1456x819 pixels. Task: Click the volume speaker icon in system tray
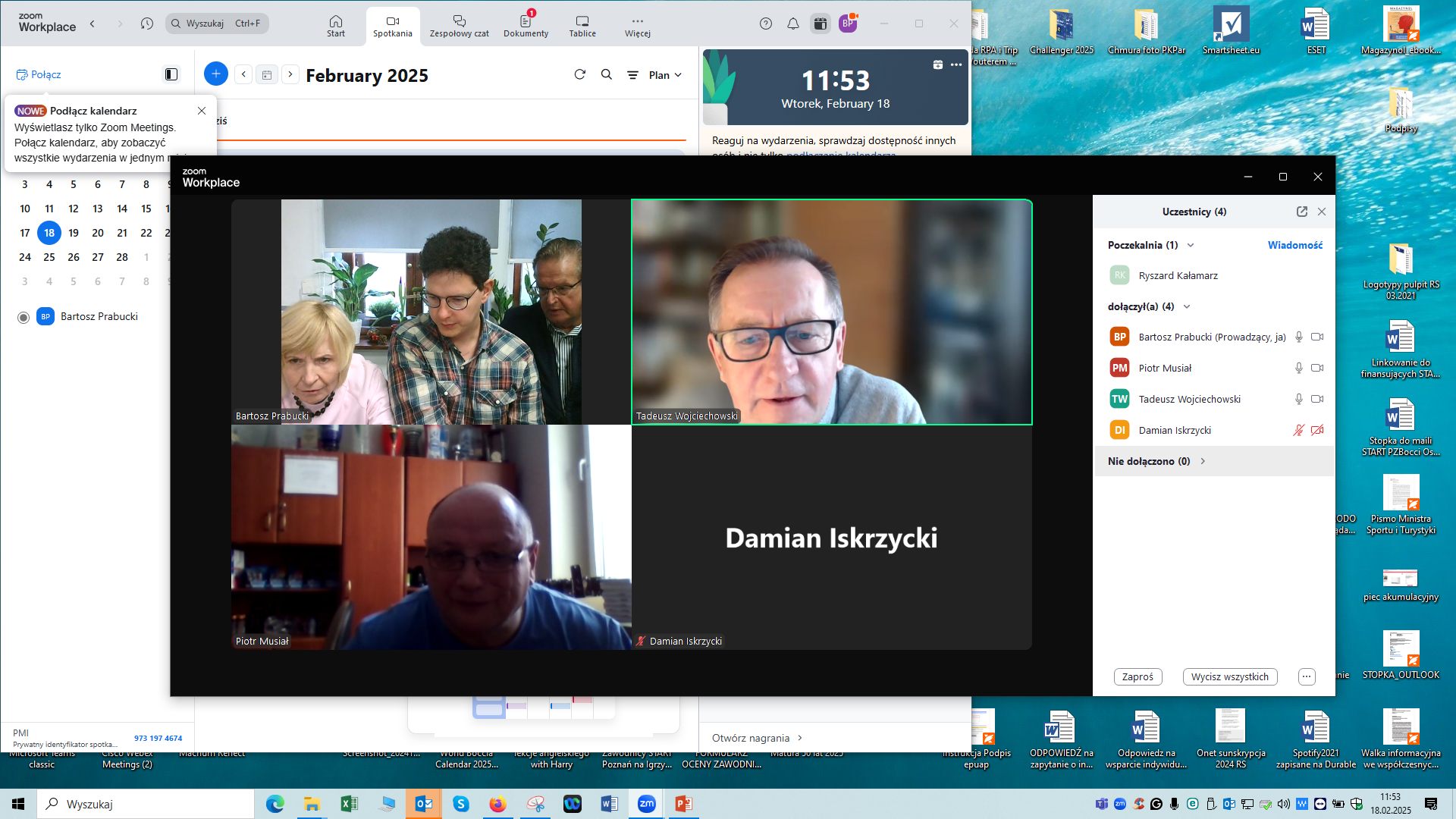click(x=1283, y=804)
